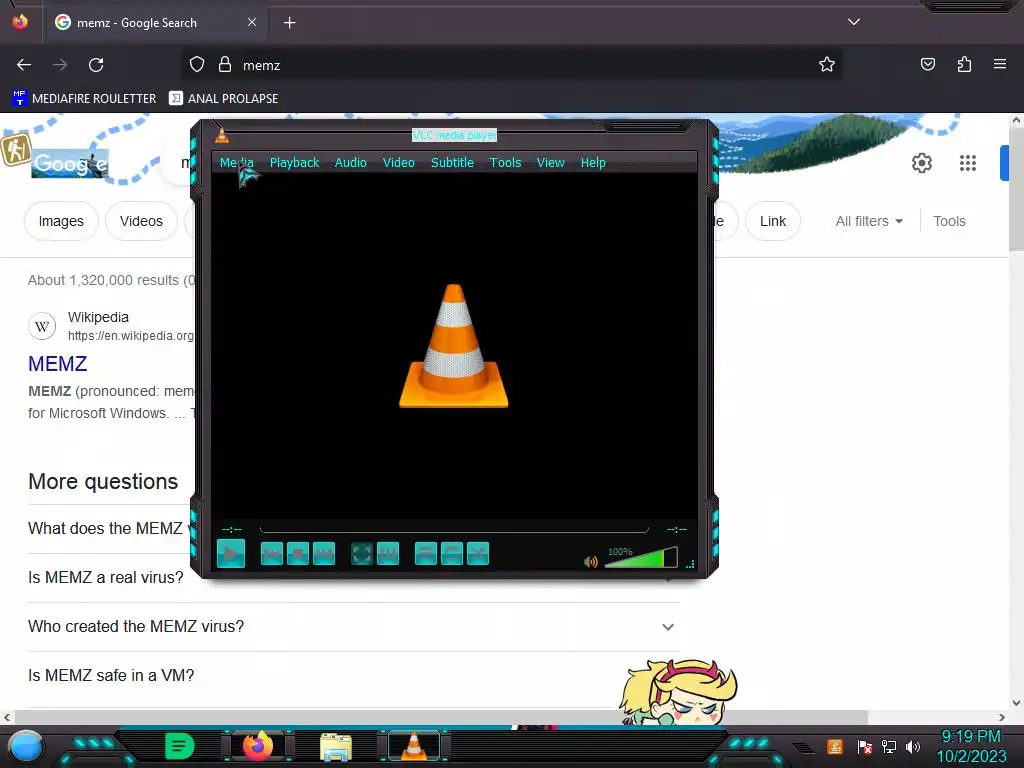Open Google quick settings gear

[x=921, y=163]
